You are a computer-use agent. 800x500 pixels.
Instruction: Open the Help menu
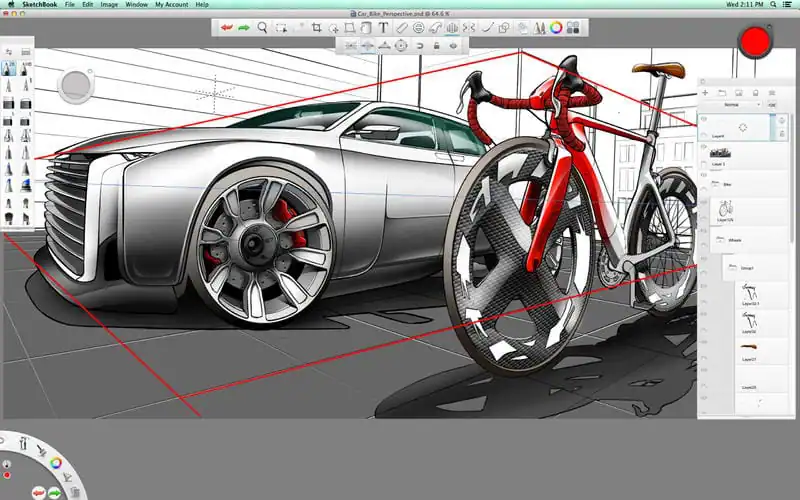(x=202, y=4)
